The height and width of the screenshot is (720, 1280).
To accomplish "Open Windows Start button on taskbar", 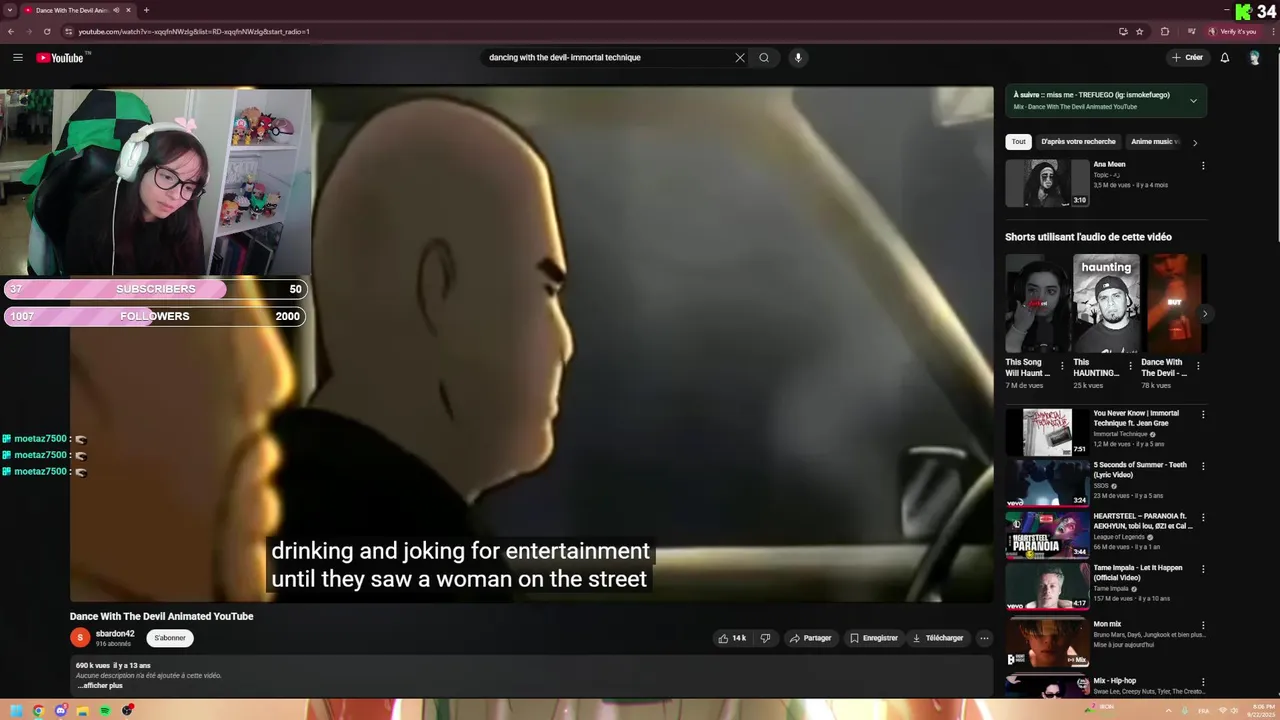I will [x=17, y=711].
